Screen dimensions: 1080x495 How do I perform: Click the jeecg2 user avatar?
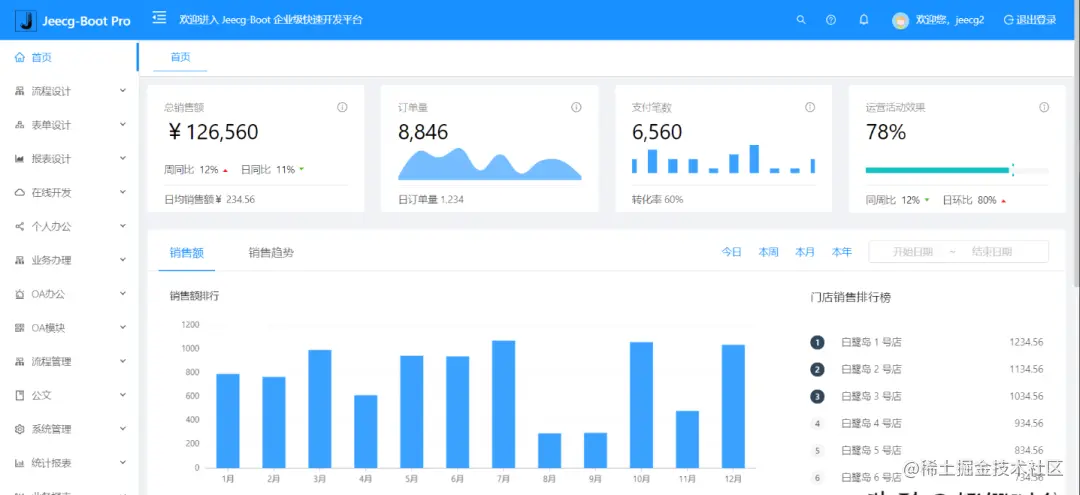900,21
